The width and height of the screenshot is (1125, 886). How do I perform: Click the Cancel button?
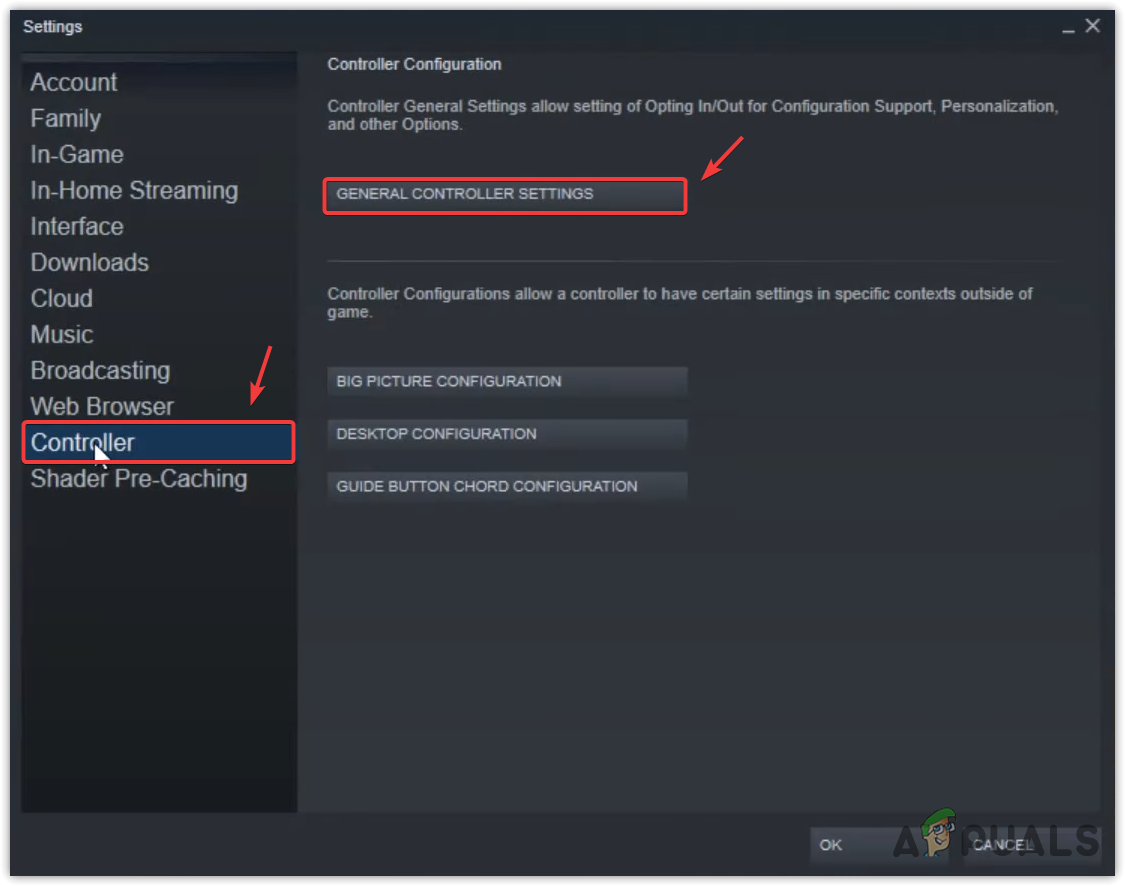point(1031,845)
